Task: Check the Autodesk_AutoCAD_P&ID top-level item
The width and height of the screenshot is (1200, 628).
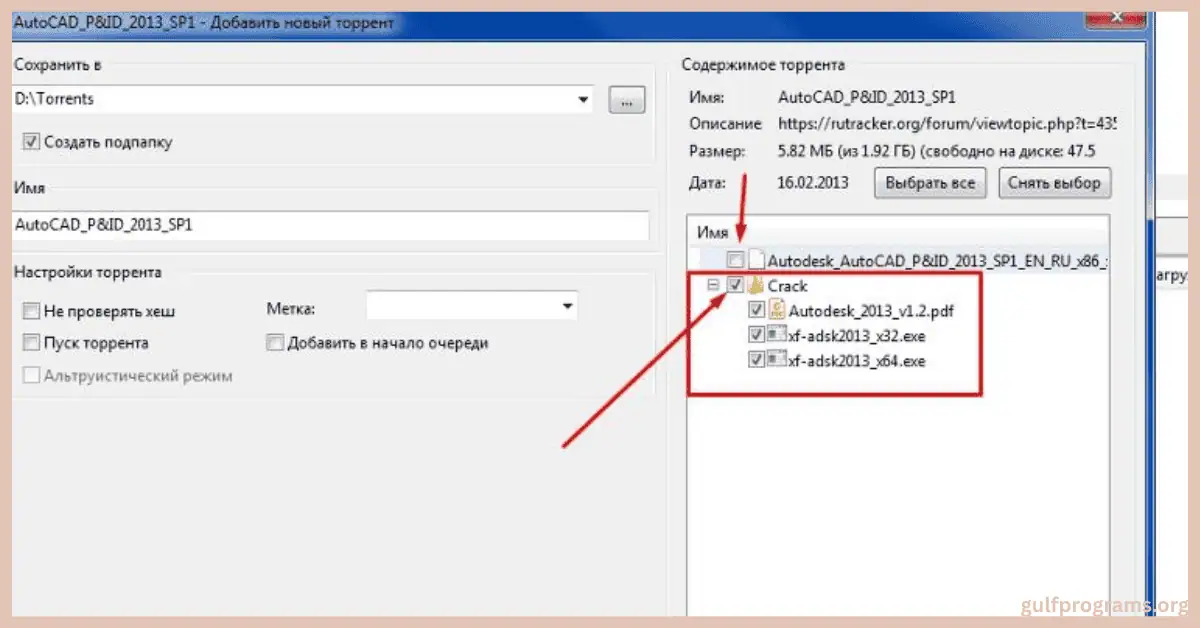Action: pyautogui.click(x=736, y=259)
